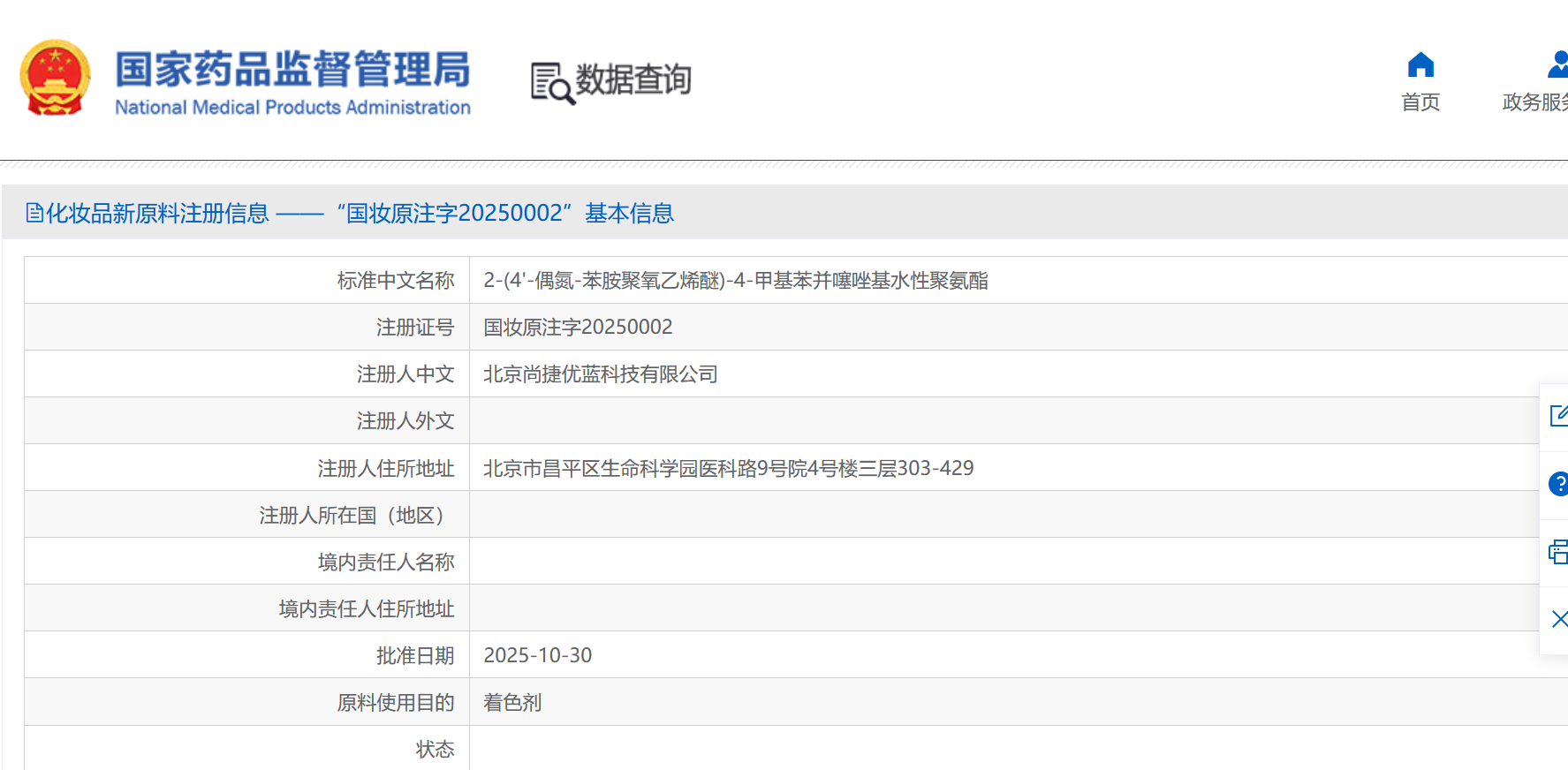The width and height of the screenshot is (1568, 770).
Task: Close the floating side panel with X
Action: [x=1559, y=619]
